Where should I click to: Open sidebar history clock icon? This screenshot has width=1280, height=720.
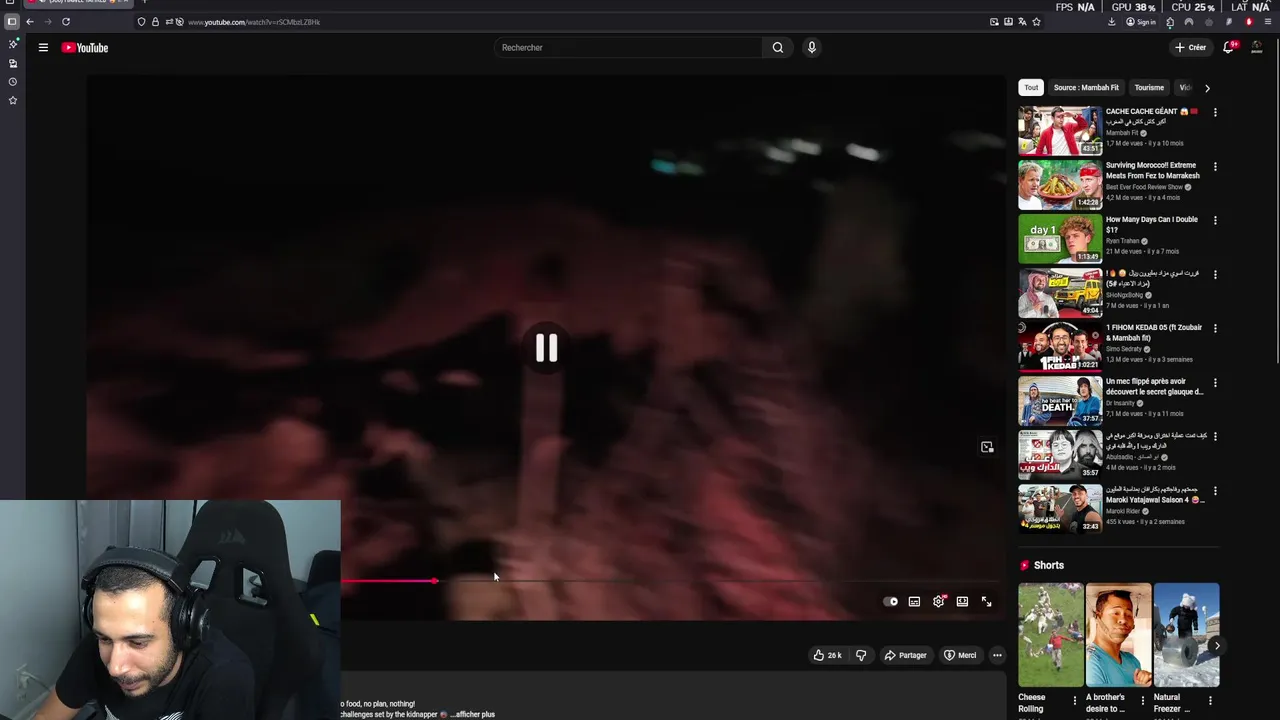coord(13,82)
